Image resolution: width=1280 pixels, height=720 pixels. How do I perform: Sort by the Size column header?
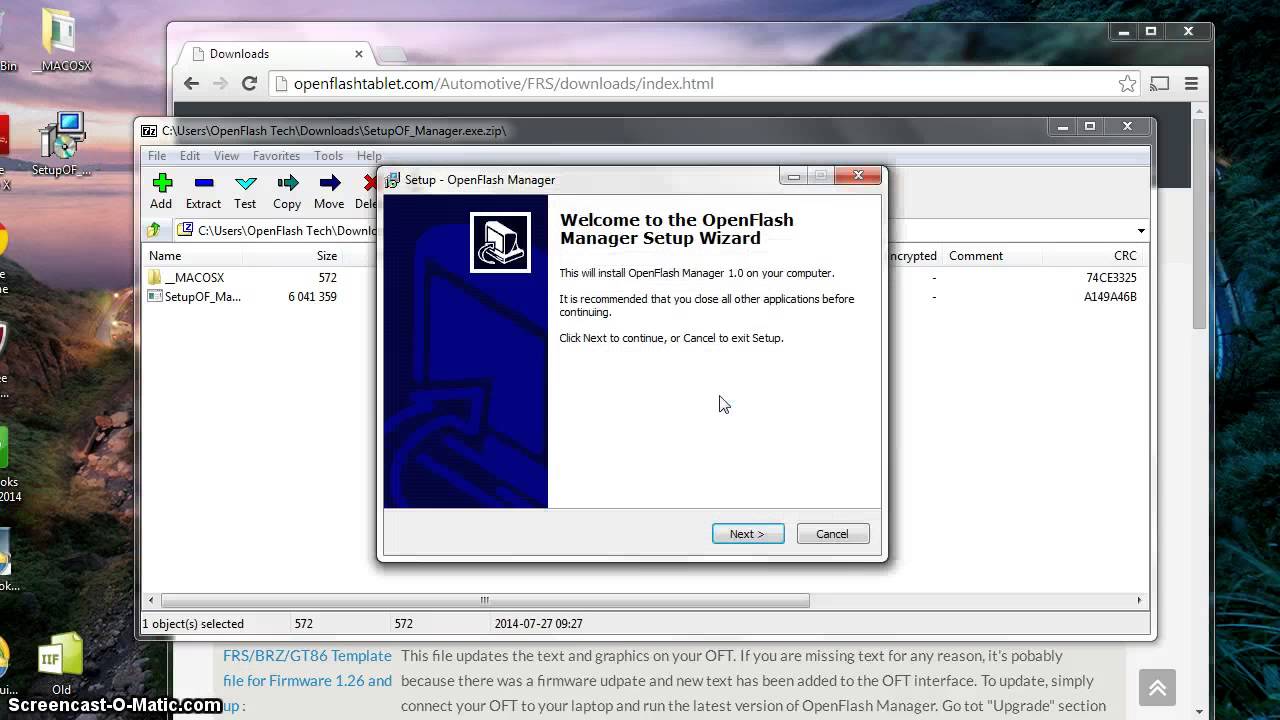pyautogui.click(x=327, y=256)
